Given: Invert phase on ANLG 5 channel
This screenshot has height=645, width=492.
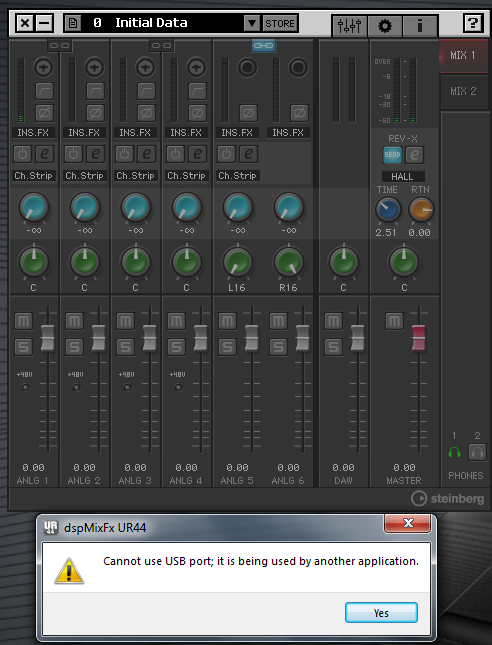Looking at the screenshot, I should click(x=248, y=113).
